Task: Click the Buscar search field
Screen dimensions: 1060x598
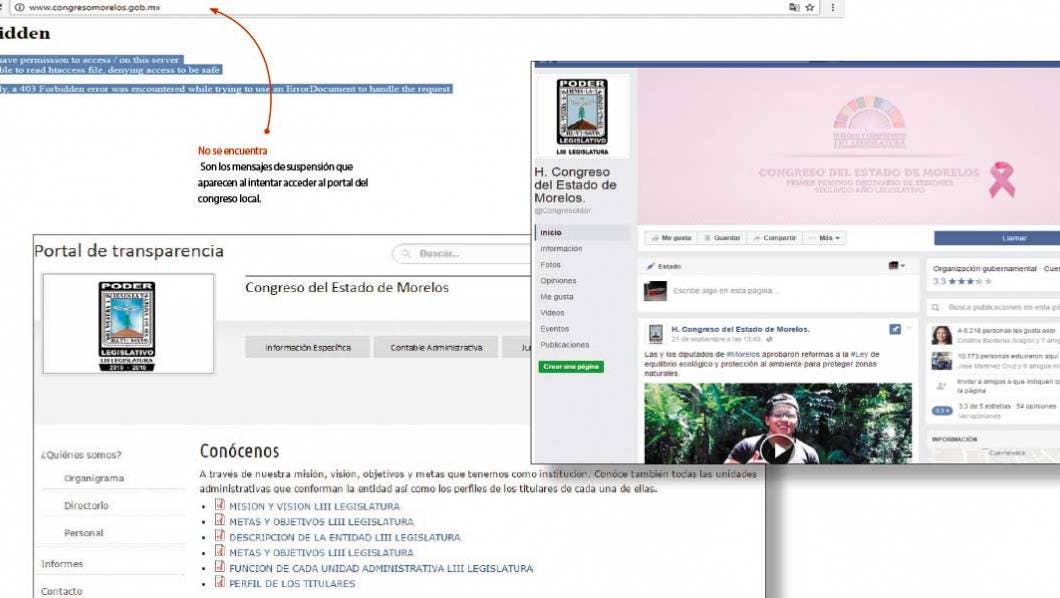Action: (x=460, y=254)
